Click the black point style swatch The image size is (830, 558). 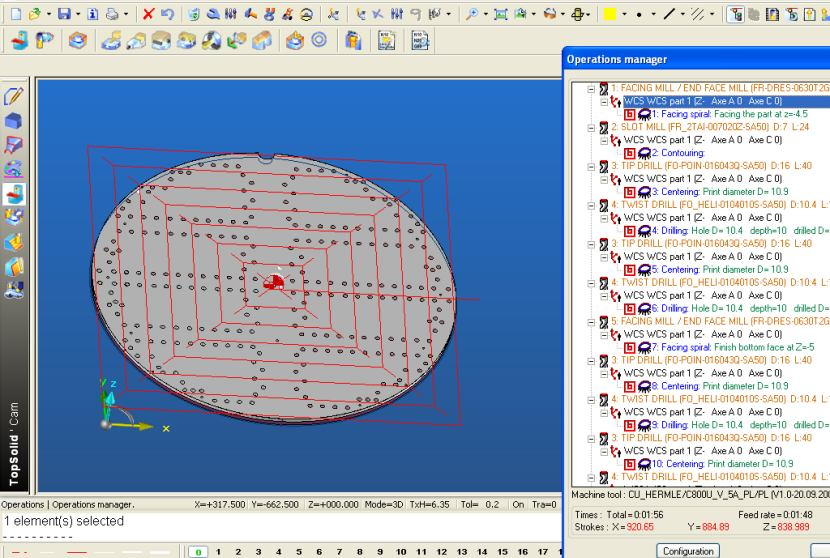639,14
